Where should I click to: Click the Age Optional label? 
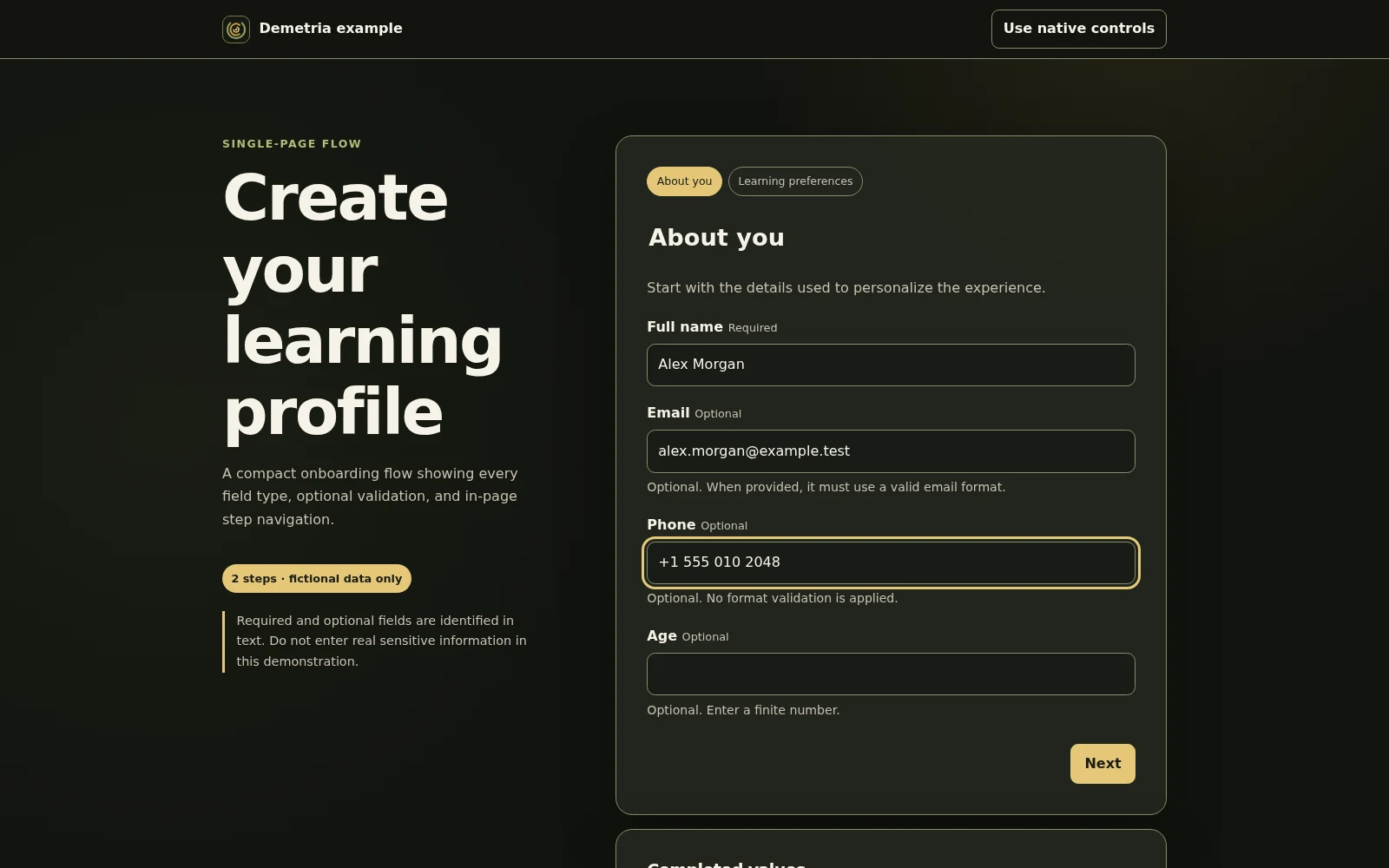pos(688,636)
